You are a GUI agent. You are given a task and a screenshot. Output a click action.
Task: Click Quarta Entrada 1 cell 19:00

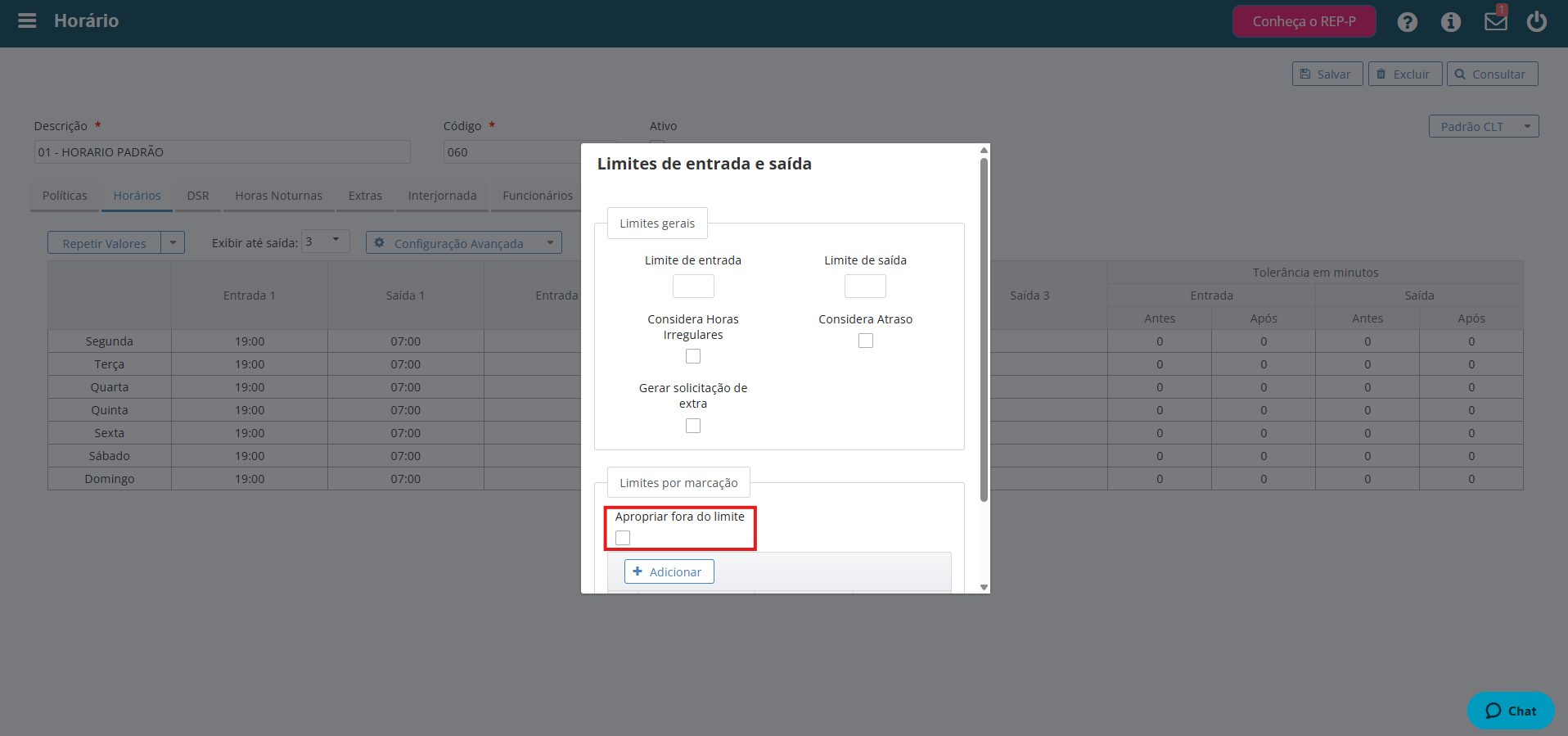coord(250,387)
